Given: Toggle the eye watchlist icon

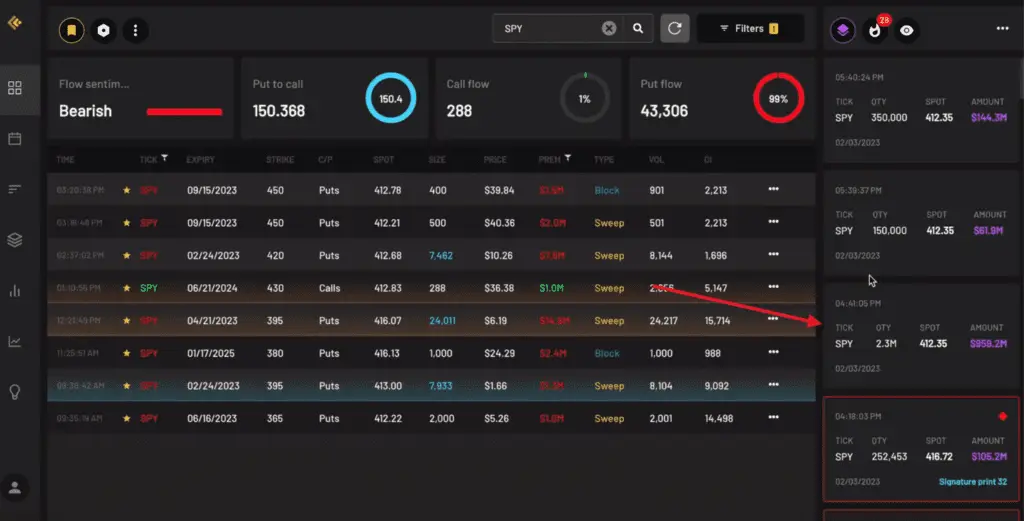Looking at the screenshot, I should [x=906, y=30].
